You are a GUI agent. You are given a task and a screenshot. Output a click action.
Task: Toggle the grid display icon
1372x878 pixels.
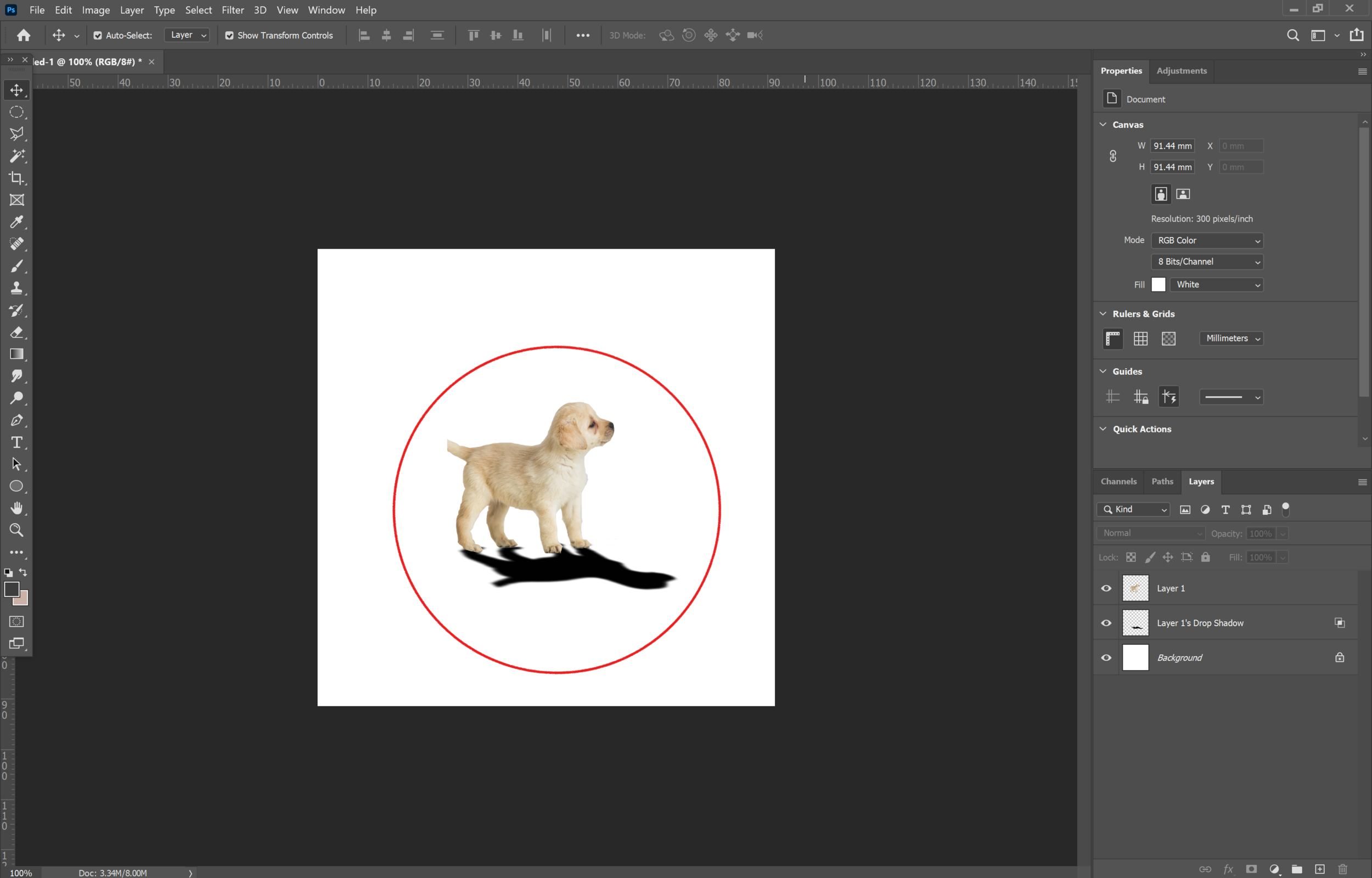[x=1140, y=339]
